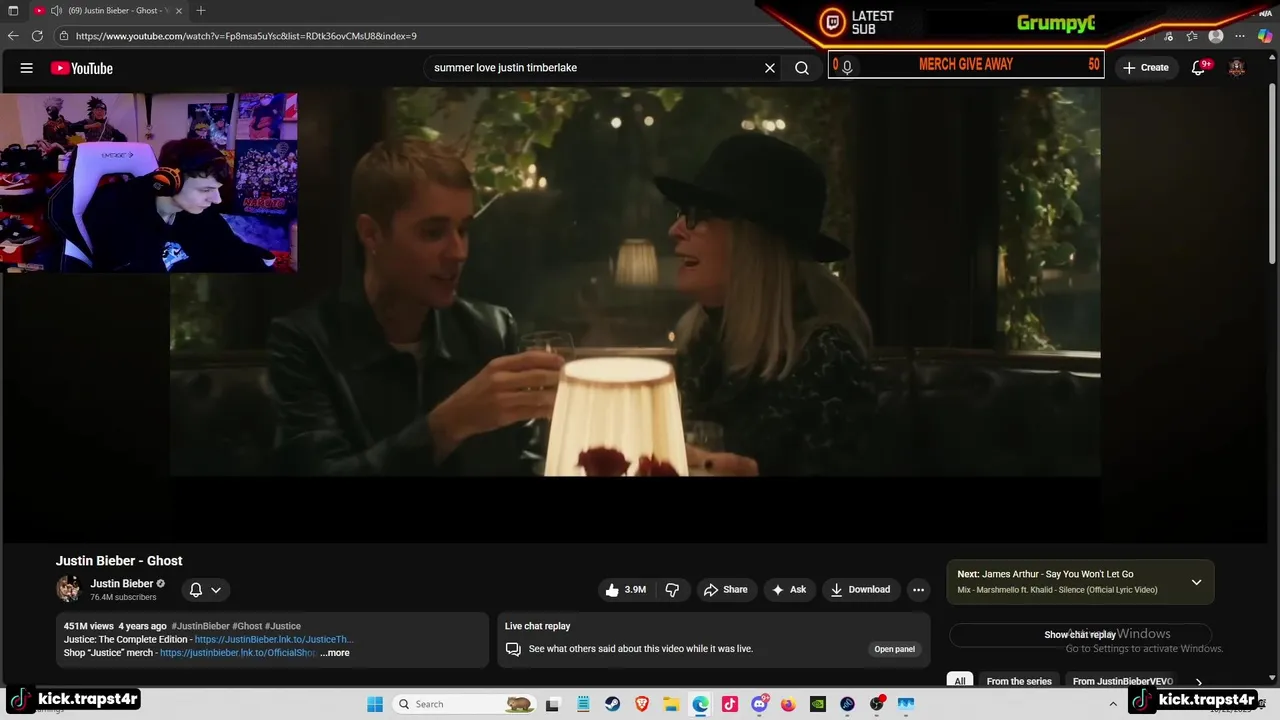This screenshot has height=720, width=1280.
Task: Mute the tab via speaker icon
Action: pyautogui.click(x=56, y=10)
